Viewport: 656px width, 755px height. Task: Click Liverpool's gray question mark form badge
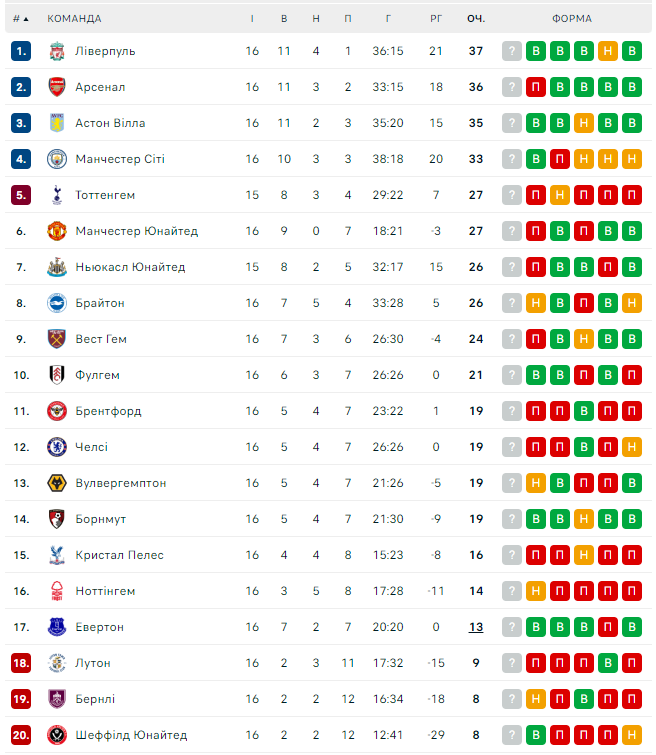tap(512, 51)
